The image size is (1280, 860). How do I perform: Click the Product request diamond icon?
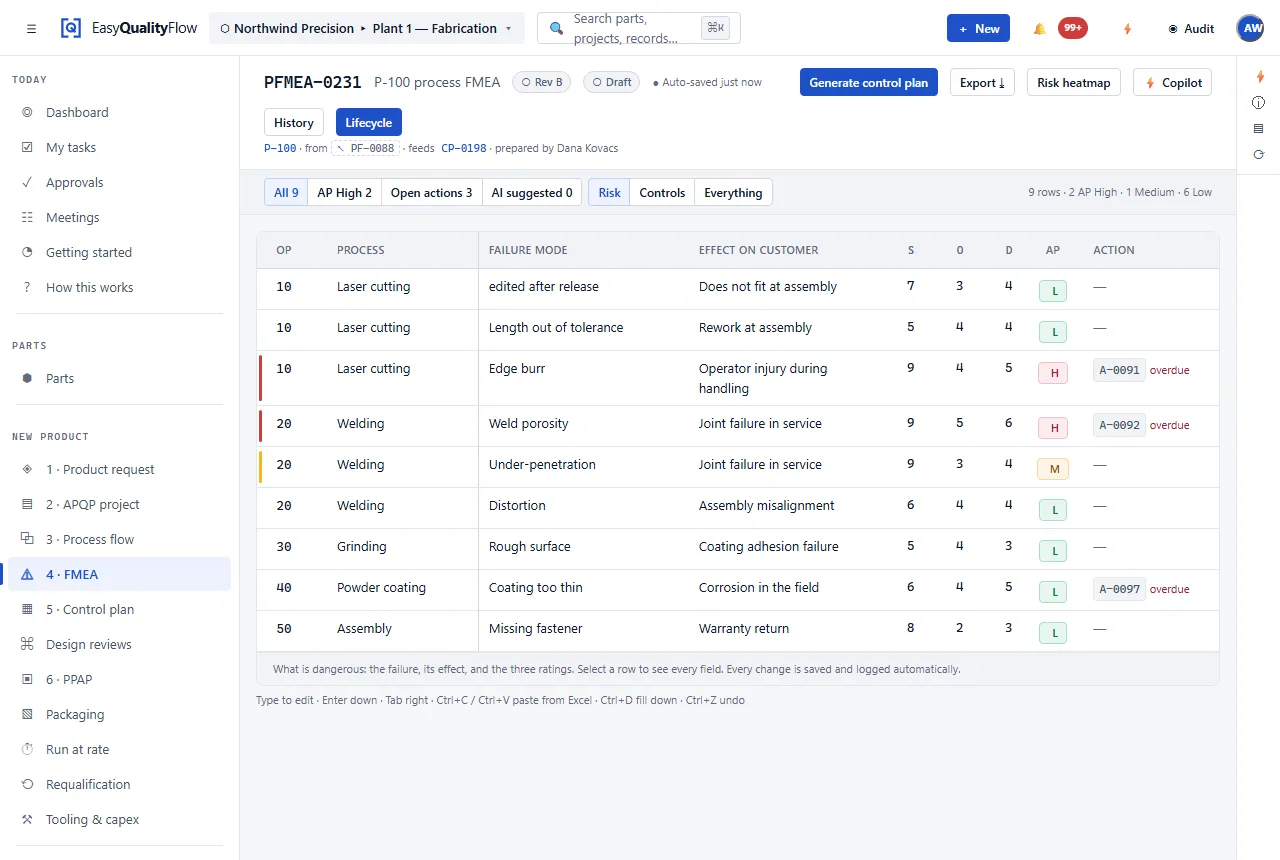pos(27,470)
